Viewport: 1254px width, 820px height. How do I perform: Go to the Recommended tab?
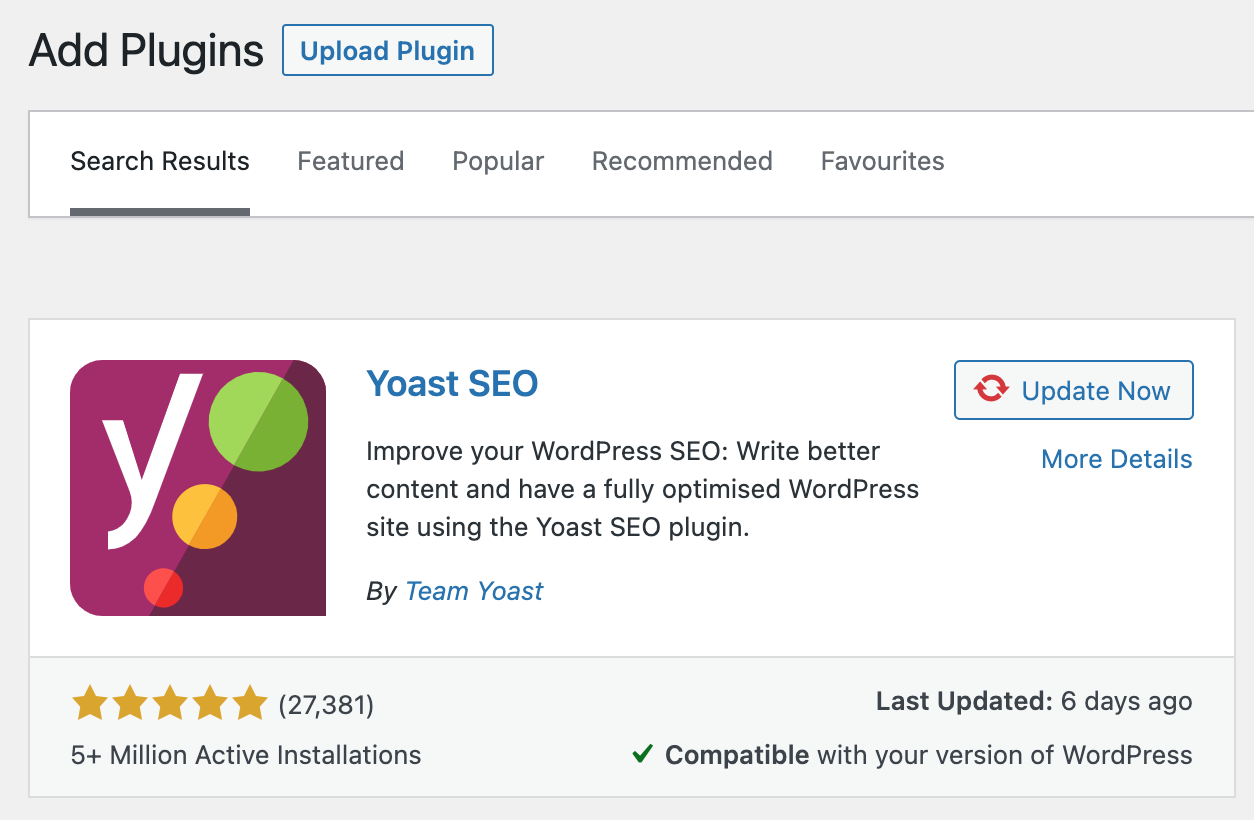(x=682, y=162)
